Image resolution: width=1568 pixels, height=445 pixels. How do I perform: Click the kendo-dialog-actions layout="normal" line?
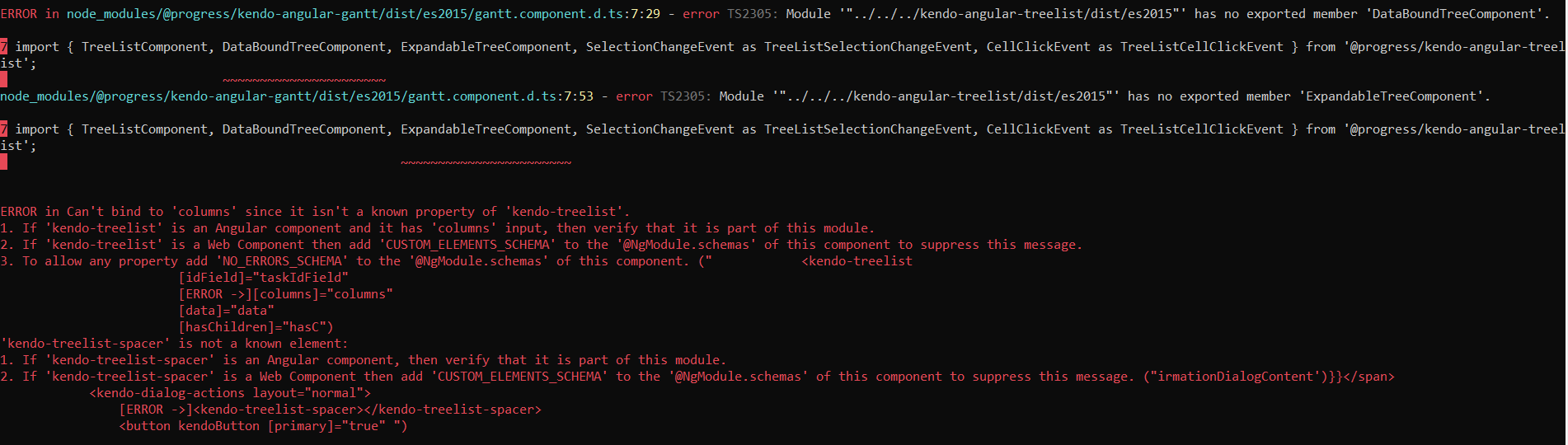(230, 393)
